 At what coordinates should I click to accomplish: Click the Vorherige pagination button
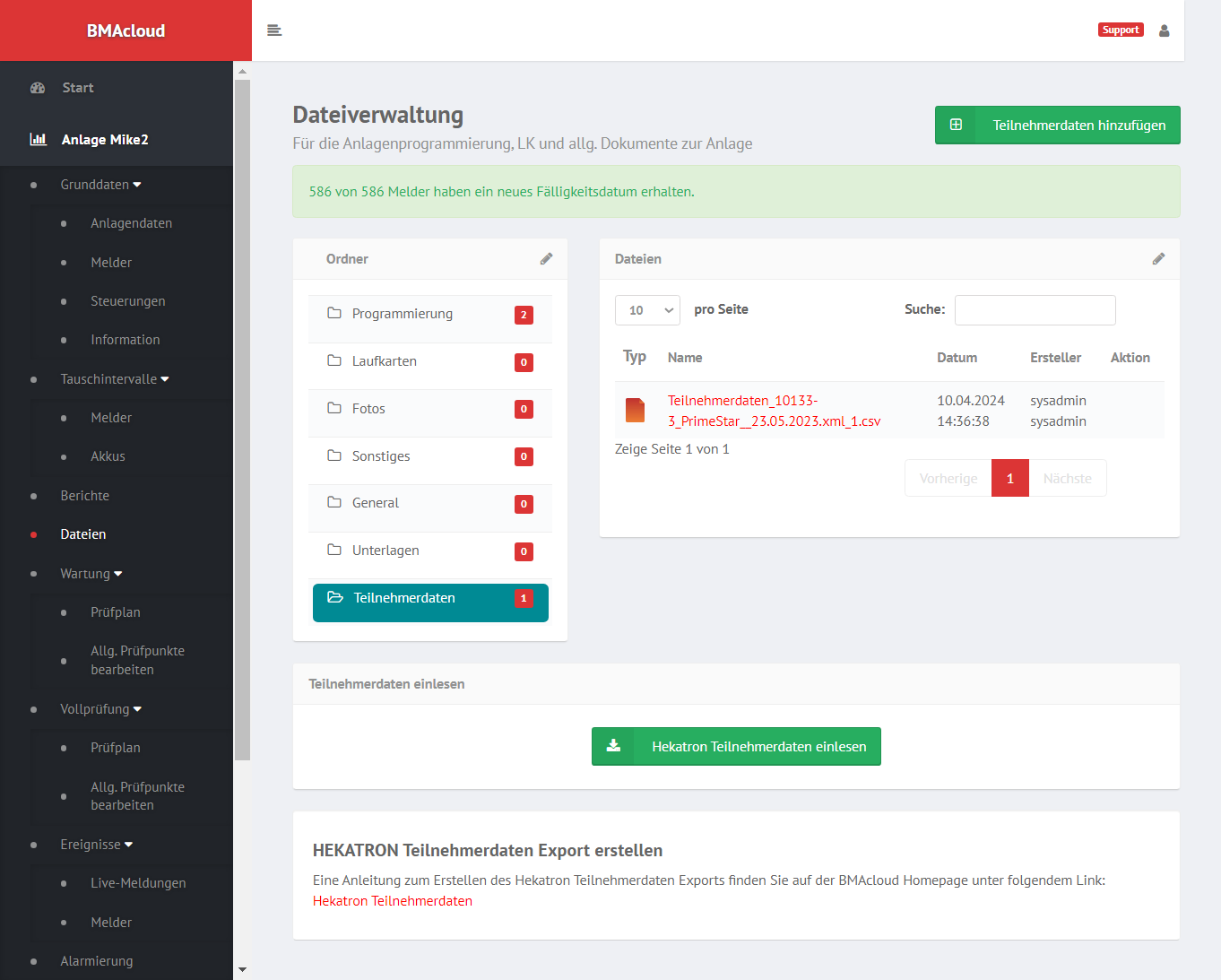(x=948, y=478)
